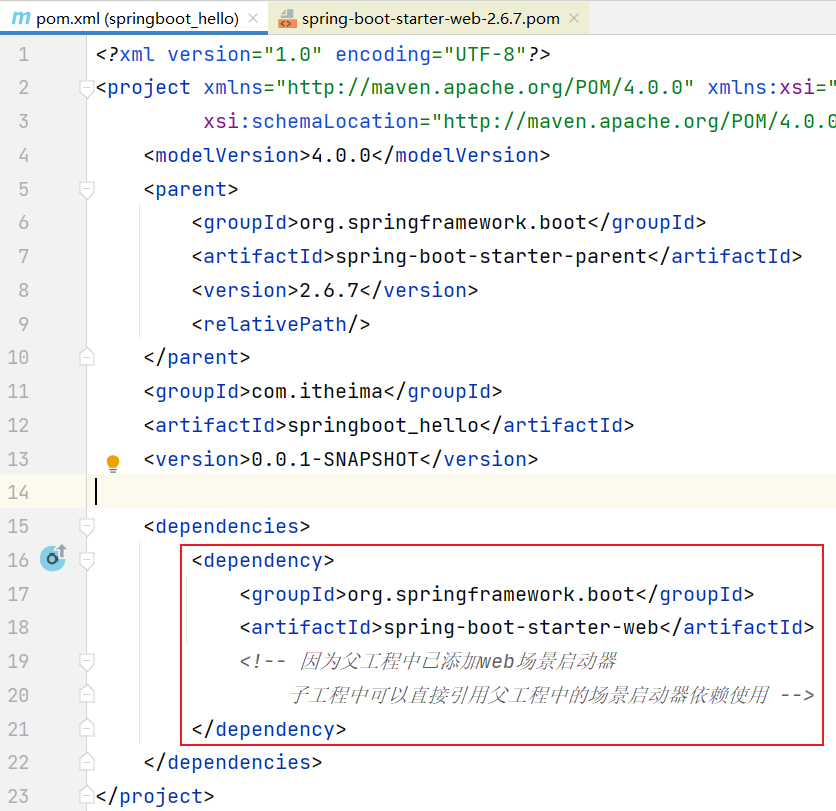Click the xml version declaration on line 1
The width and height of the screenshot is (836, 811).
click(x=323, y=54)
